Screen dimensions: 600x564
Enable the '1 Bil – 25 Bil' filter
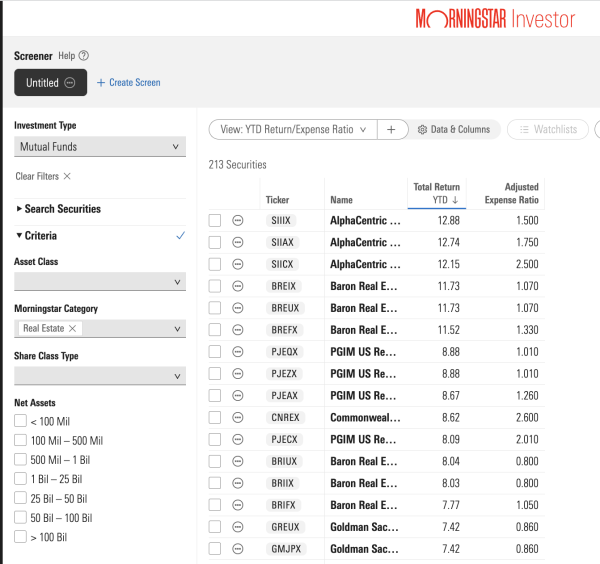click(x=21, y=479)
